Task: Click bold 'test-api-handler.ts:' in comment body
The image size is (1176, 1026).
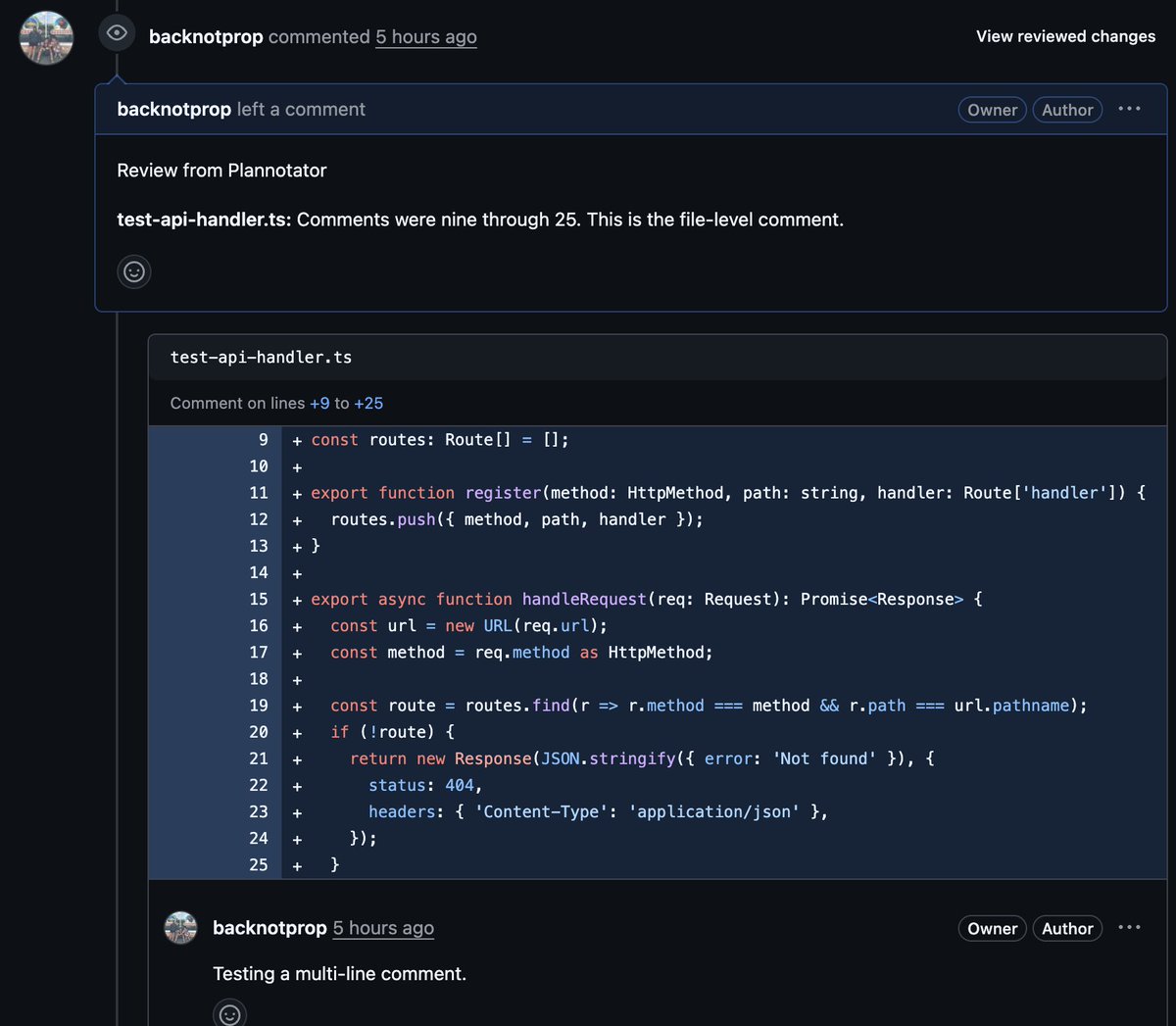Action: (204, 220)
